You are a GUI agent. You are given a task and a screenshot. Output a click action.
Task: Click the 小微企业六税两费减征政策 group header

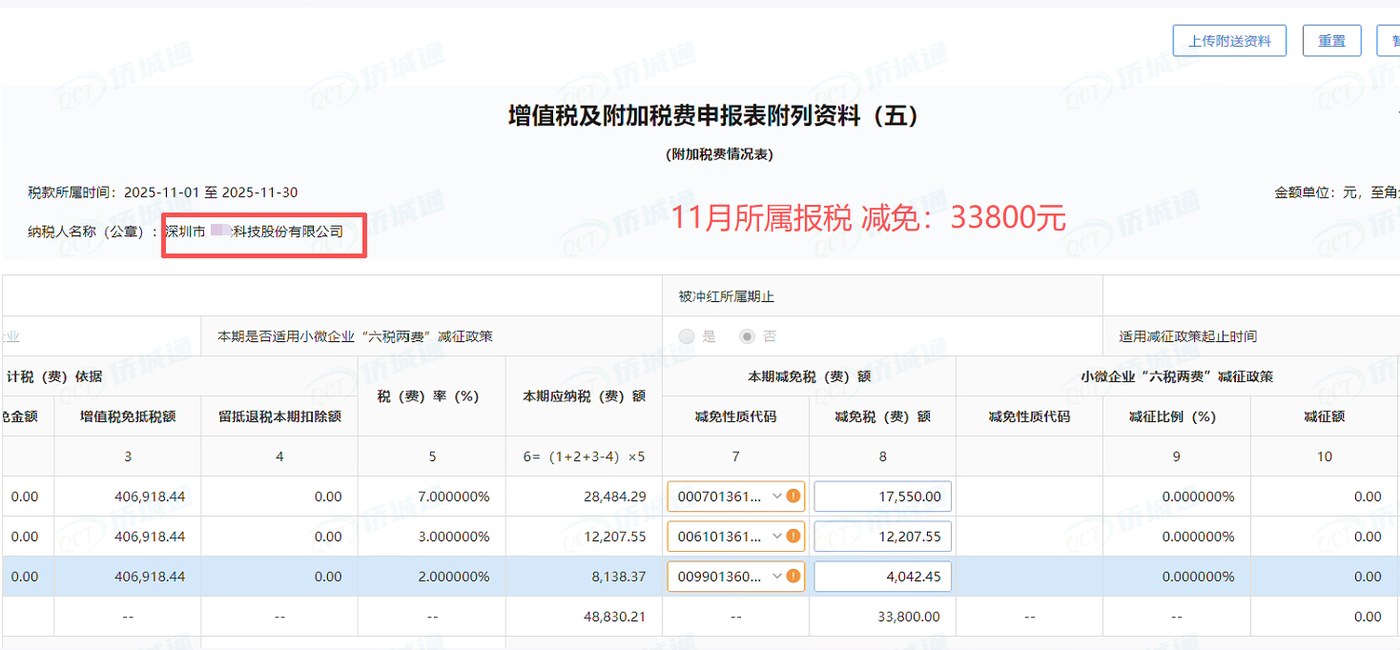pos(1177,376)
